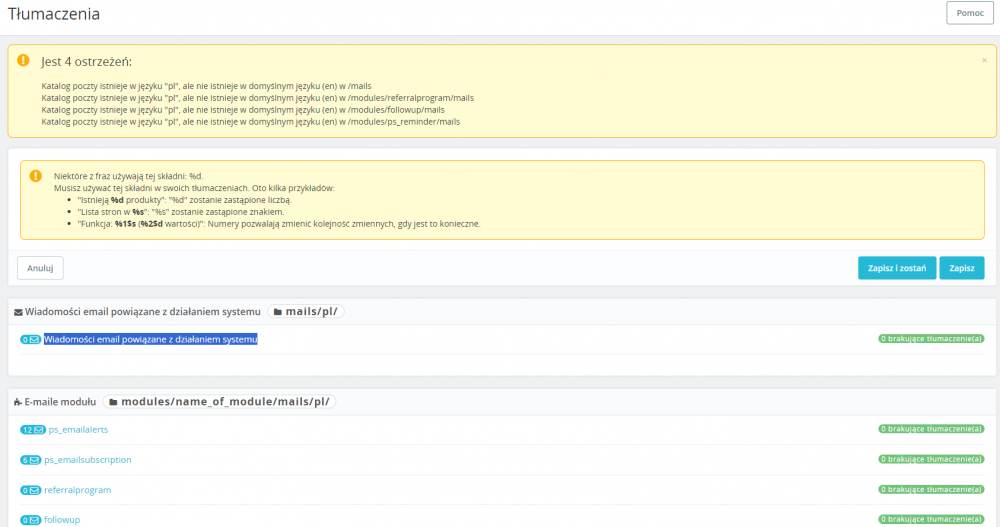Click the Zapisz save button

[x=962, y=268]
